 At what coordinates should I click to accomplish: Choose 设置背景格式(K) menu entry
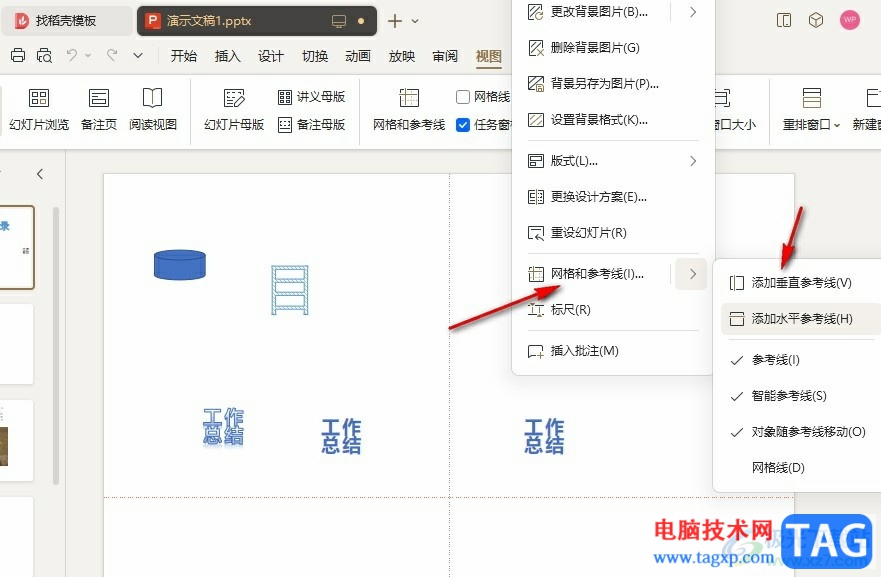614,120
